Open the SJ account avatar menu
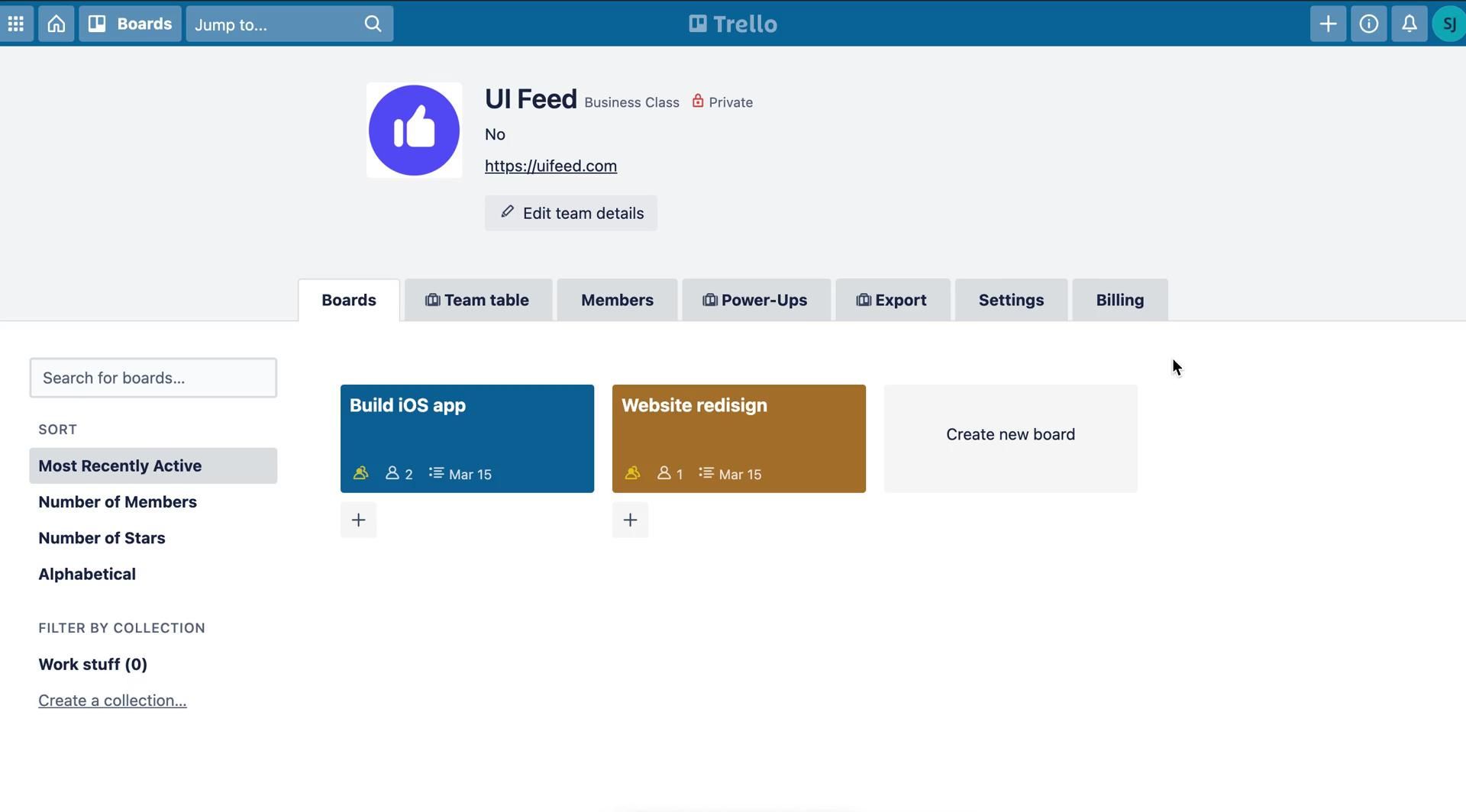 [1448, 24]
